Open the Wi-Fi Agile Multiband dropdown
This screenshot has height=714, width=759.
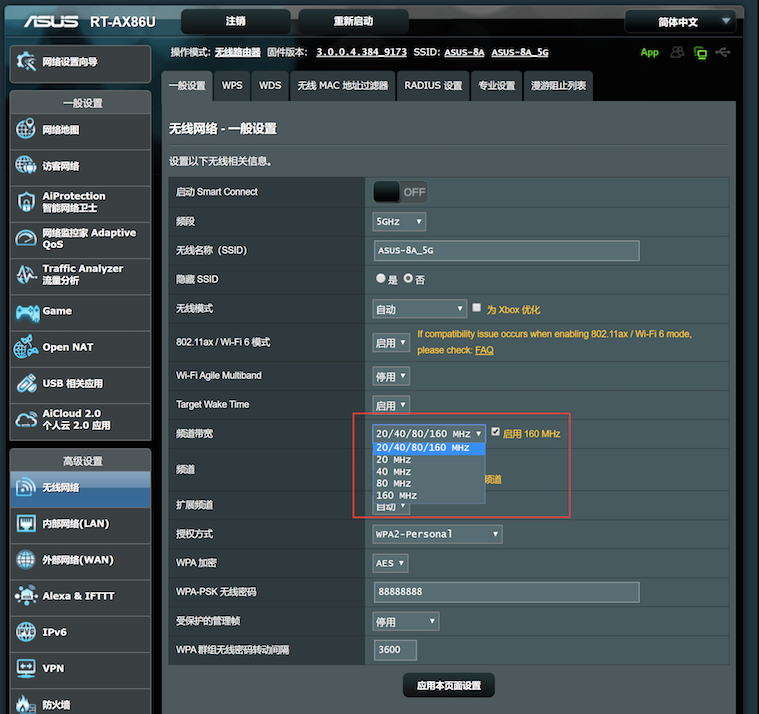tap(391, 376)
